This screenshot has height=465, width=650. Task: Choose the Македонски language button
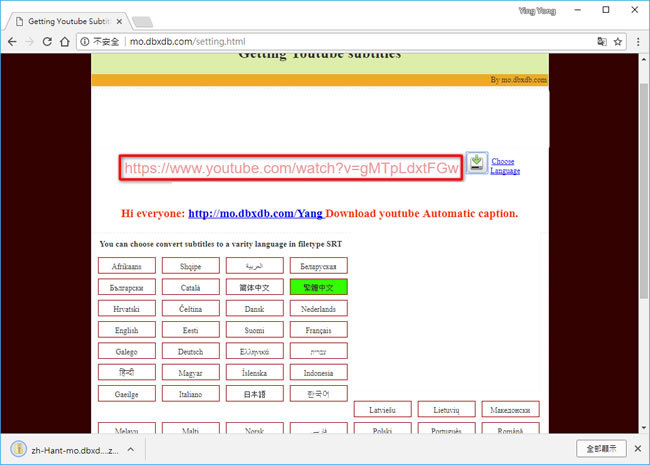coord(510,409)
